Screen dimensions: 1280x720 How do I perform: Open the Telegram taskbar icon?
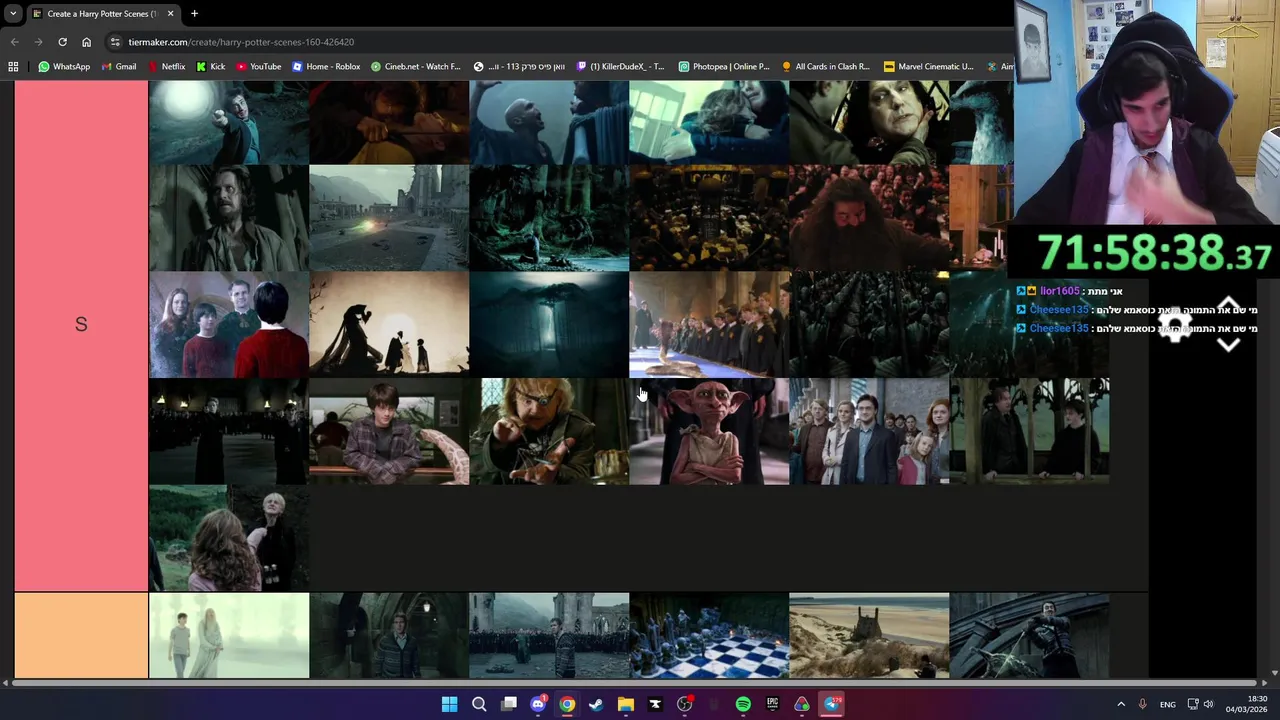point(832,704)
